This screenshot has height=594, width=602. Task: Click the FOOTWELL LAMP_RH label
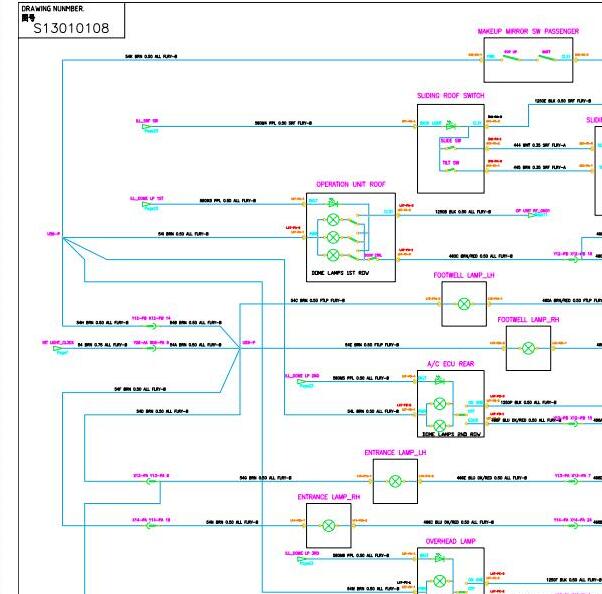pos(528,320)
